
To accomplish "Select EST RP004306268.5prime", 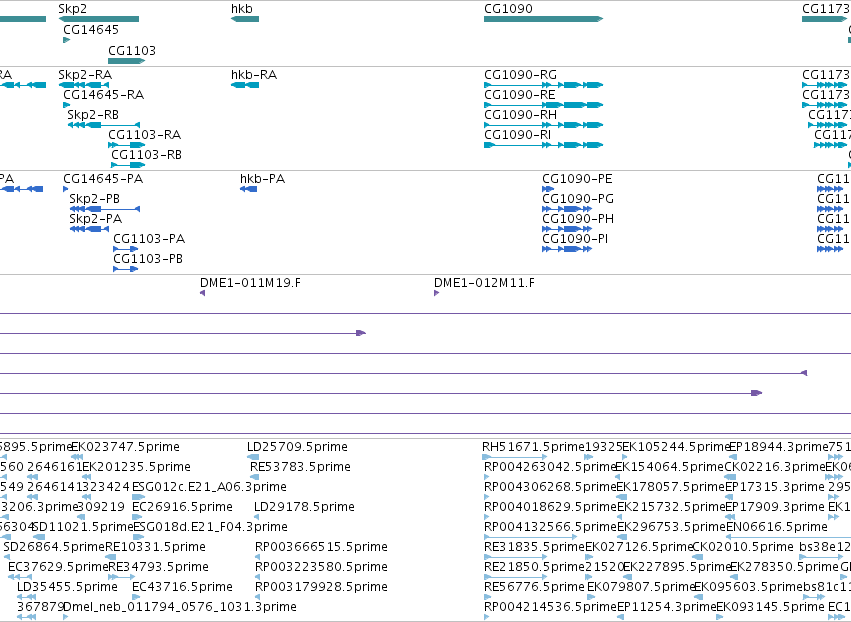I will coord(550,487).
